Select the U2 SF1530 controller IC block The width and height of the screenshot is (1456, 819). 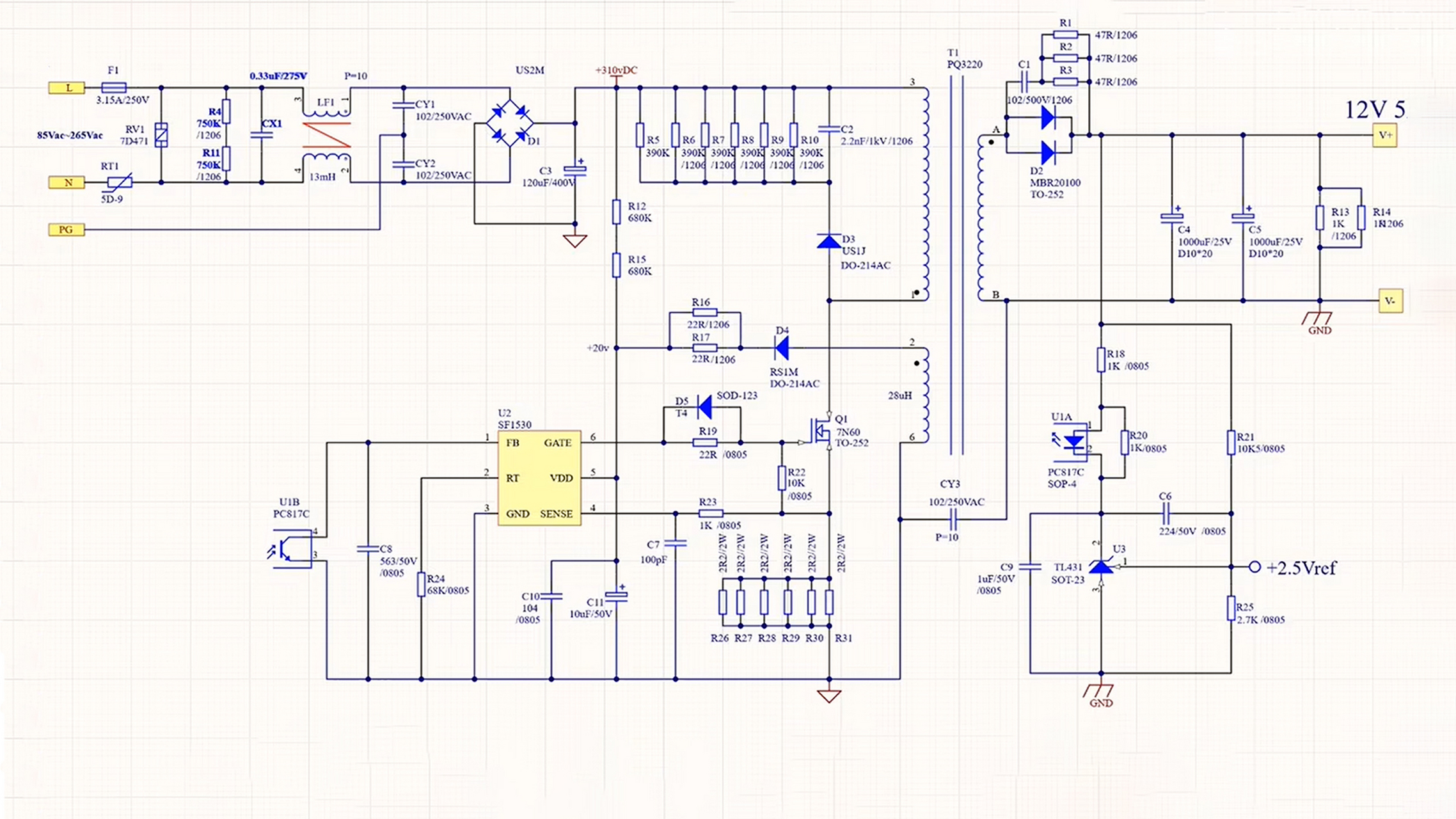point(539,478)
